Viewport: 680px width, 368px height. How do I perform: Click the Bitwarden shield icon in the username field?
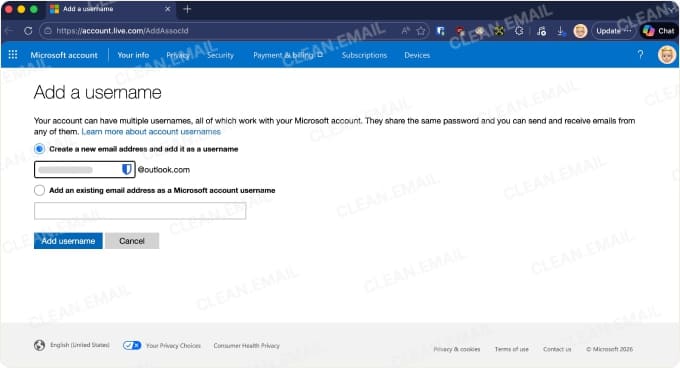pyautogui.click(x=127, y=169)
